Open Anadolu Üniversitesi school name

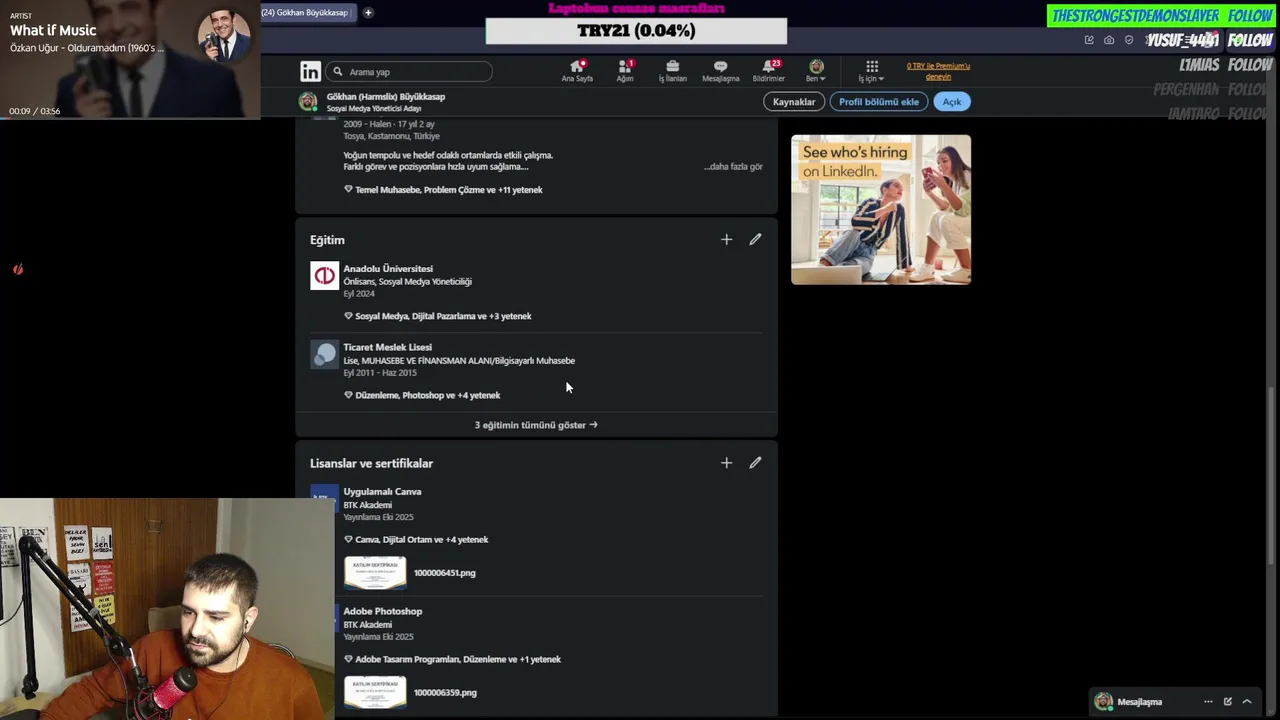coord(388,269)
